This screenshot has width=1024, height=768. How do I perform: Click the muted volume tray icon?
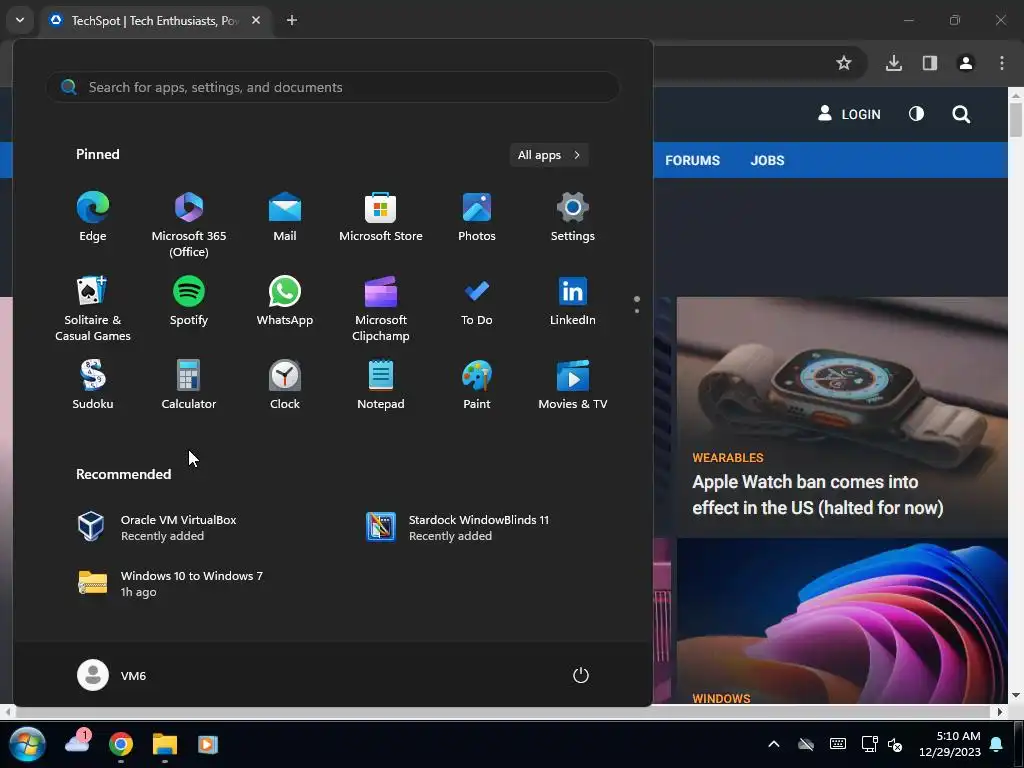895,744
